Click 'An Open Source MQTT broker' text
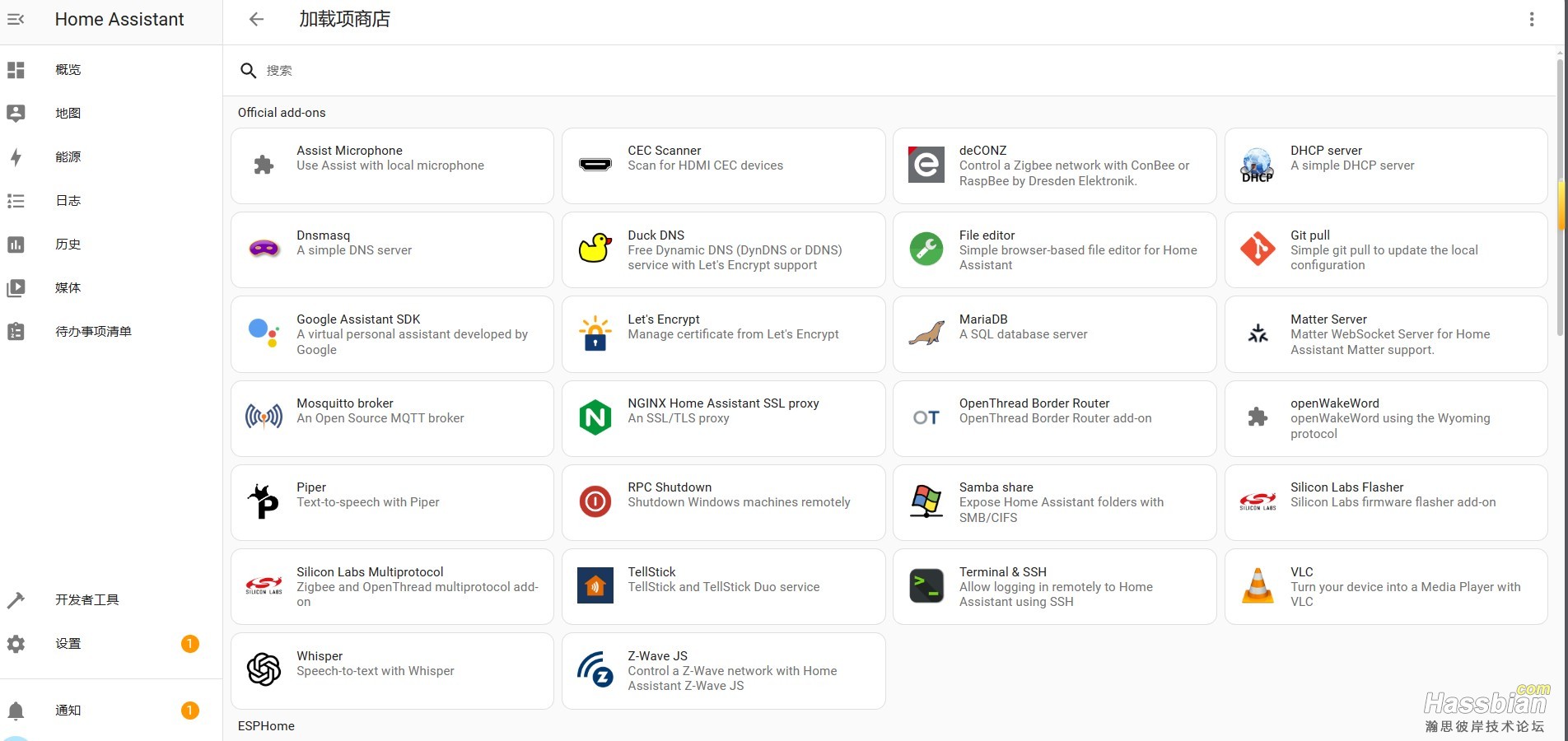This screenshot has height=741, width=1568. tap(380, 418)
